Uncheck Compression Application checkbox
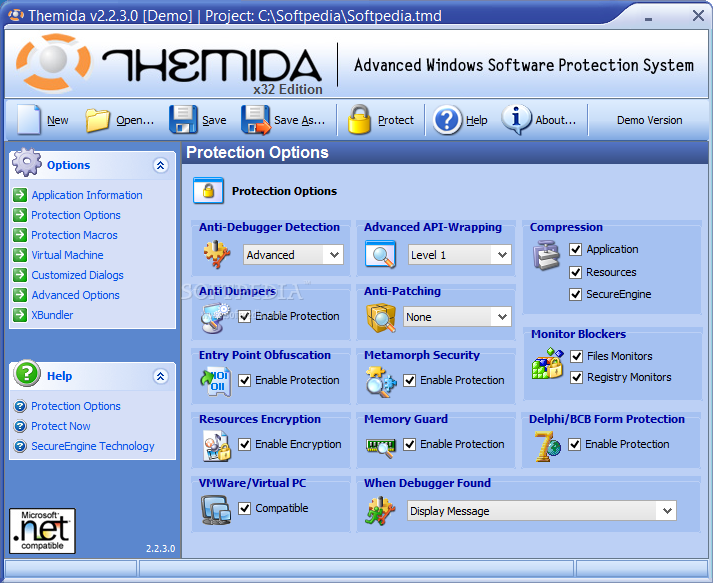 click(x=576, y=249)
